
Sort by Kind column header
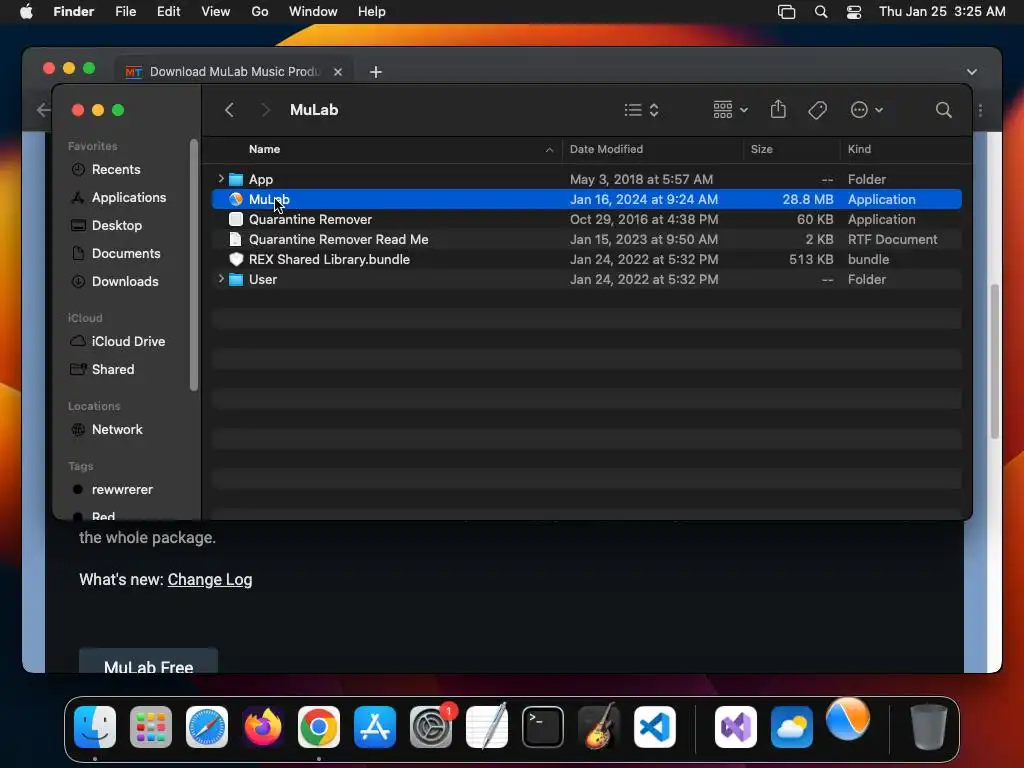coord(859,149)
